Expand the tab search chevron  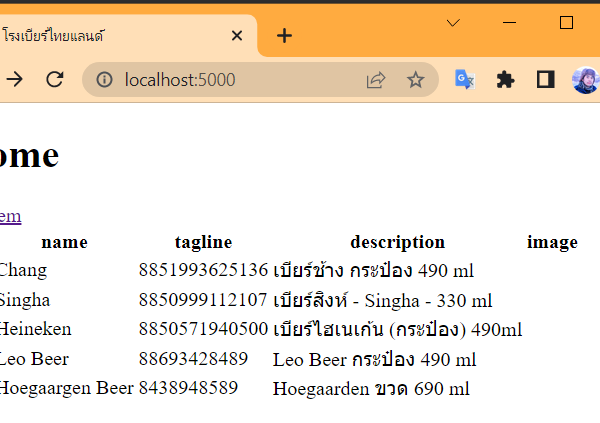click(453, 22)
